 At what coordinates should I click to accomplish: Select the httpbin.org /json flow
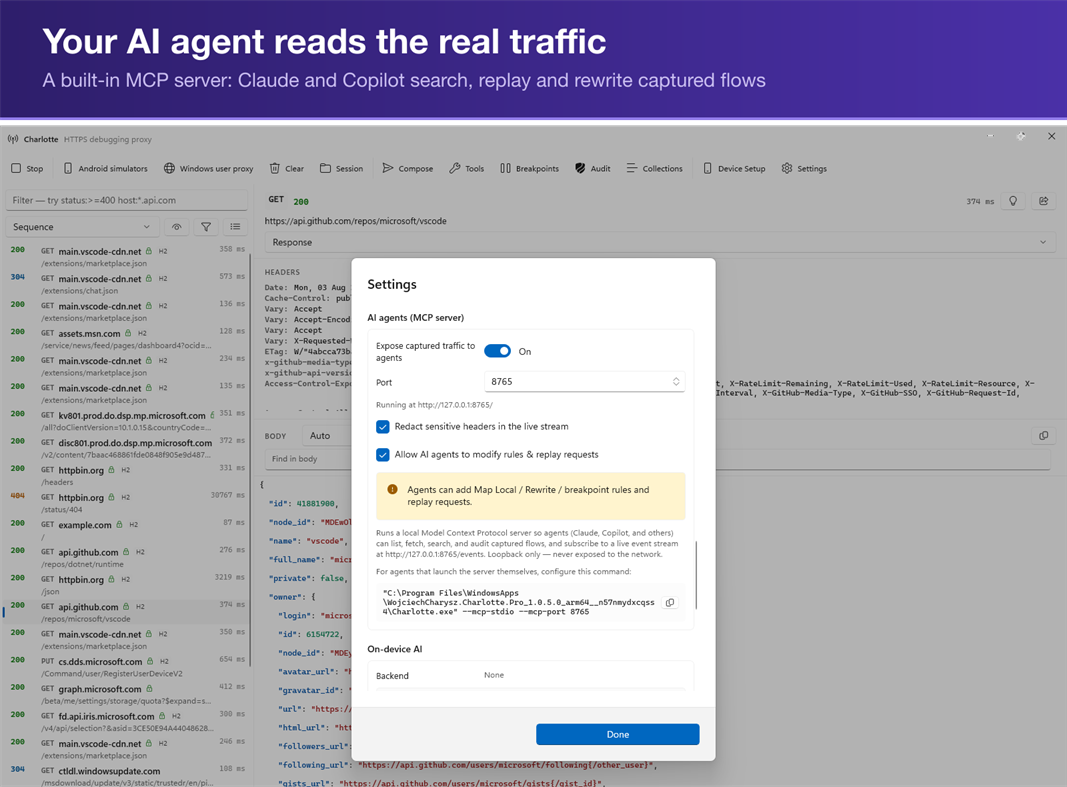tap(127, 585)
